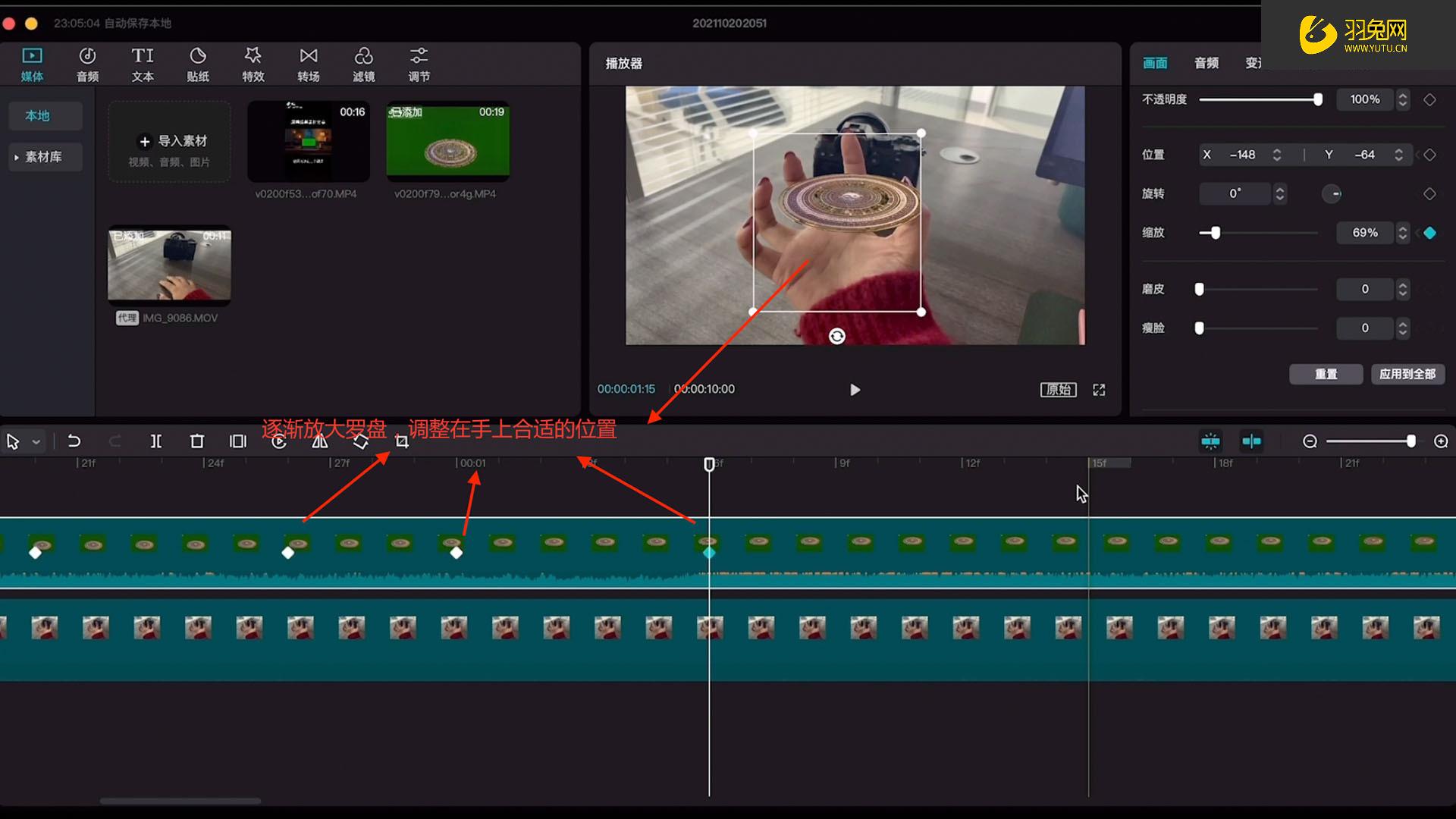Open the 媒体 media tab
1456x819 pixels.
point(32,64)
